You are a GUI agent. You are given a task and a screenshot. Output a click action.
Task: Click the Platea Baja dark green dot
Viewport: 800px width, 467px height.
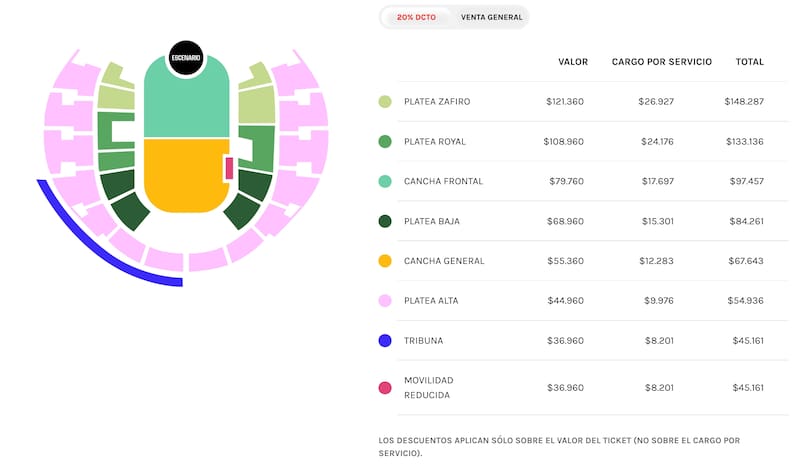click(385, 221)
